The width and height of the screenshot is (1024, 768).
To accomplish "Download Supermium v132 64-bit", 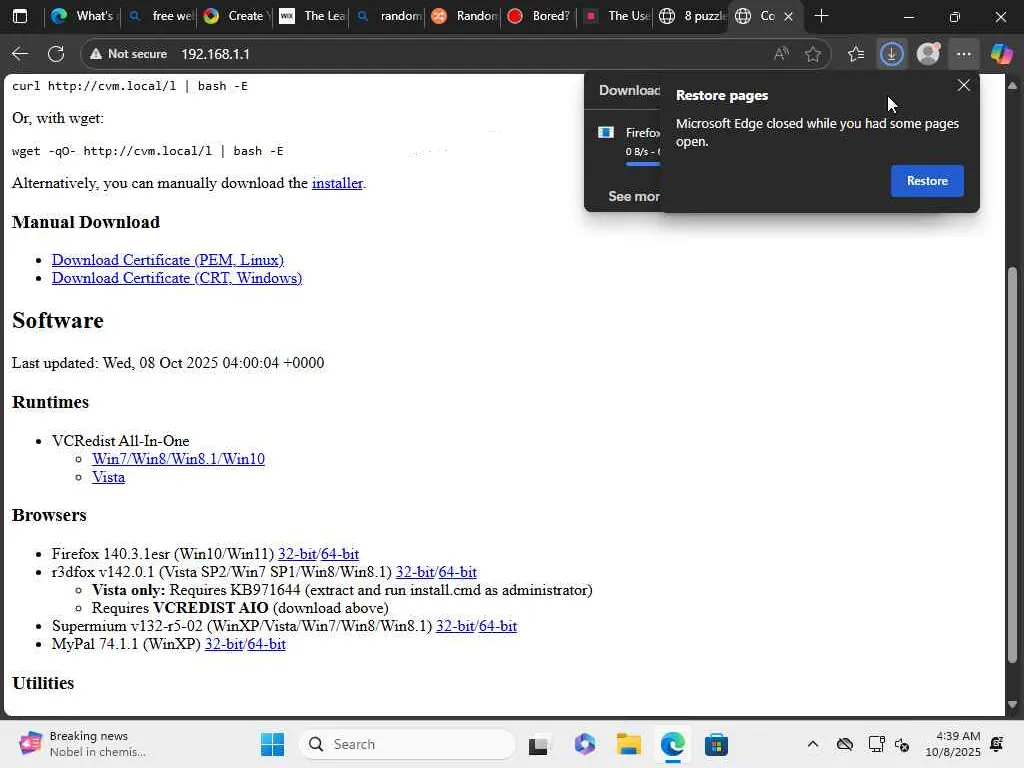I will [x=498, y=626].
